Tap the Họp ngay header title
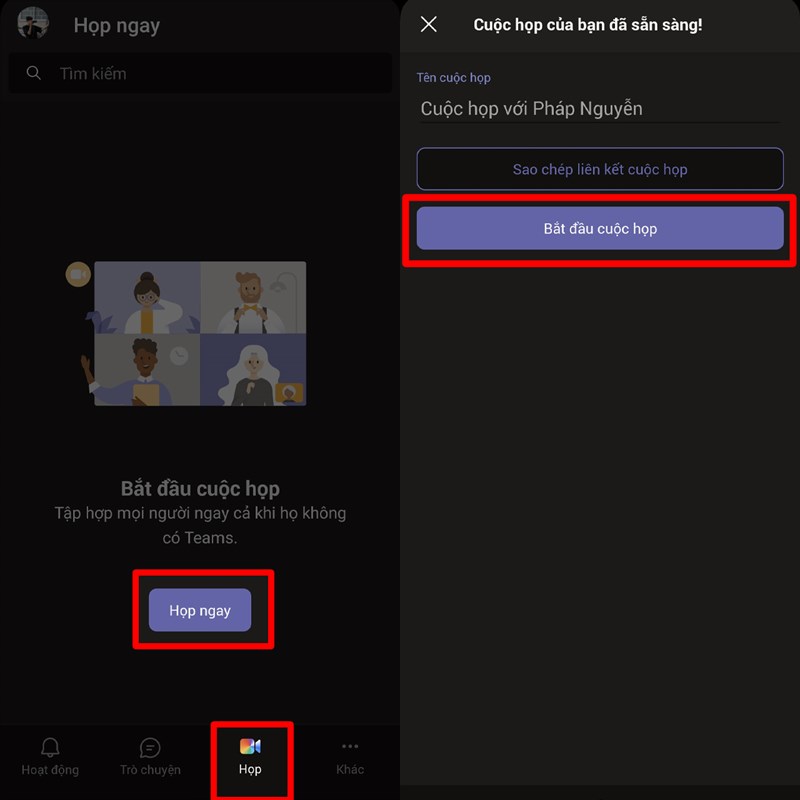The width and height of the screenshot is (800, 800). tap(117, 26)
